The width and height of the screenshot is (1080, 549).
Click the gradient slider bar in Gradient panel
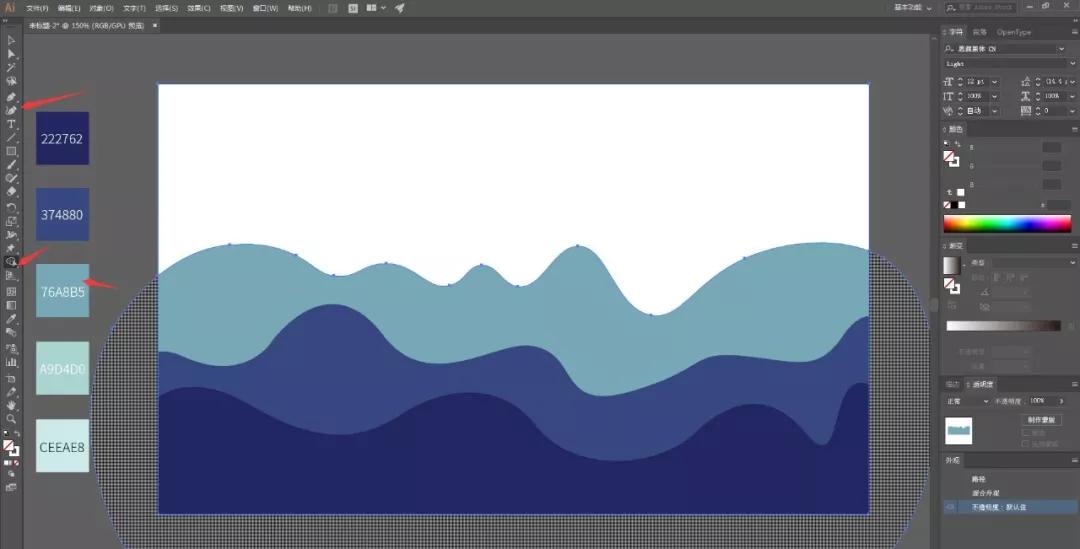[x=1004, y=326]
